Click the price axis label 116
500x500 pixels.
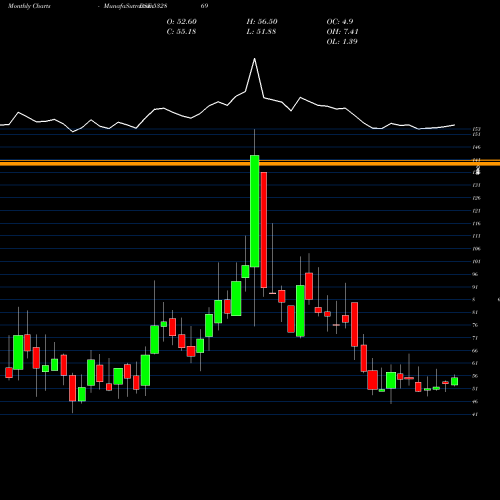[x=477, y=223]
